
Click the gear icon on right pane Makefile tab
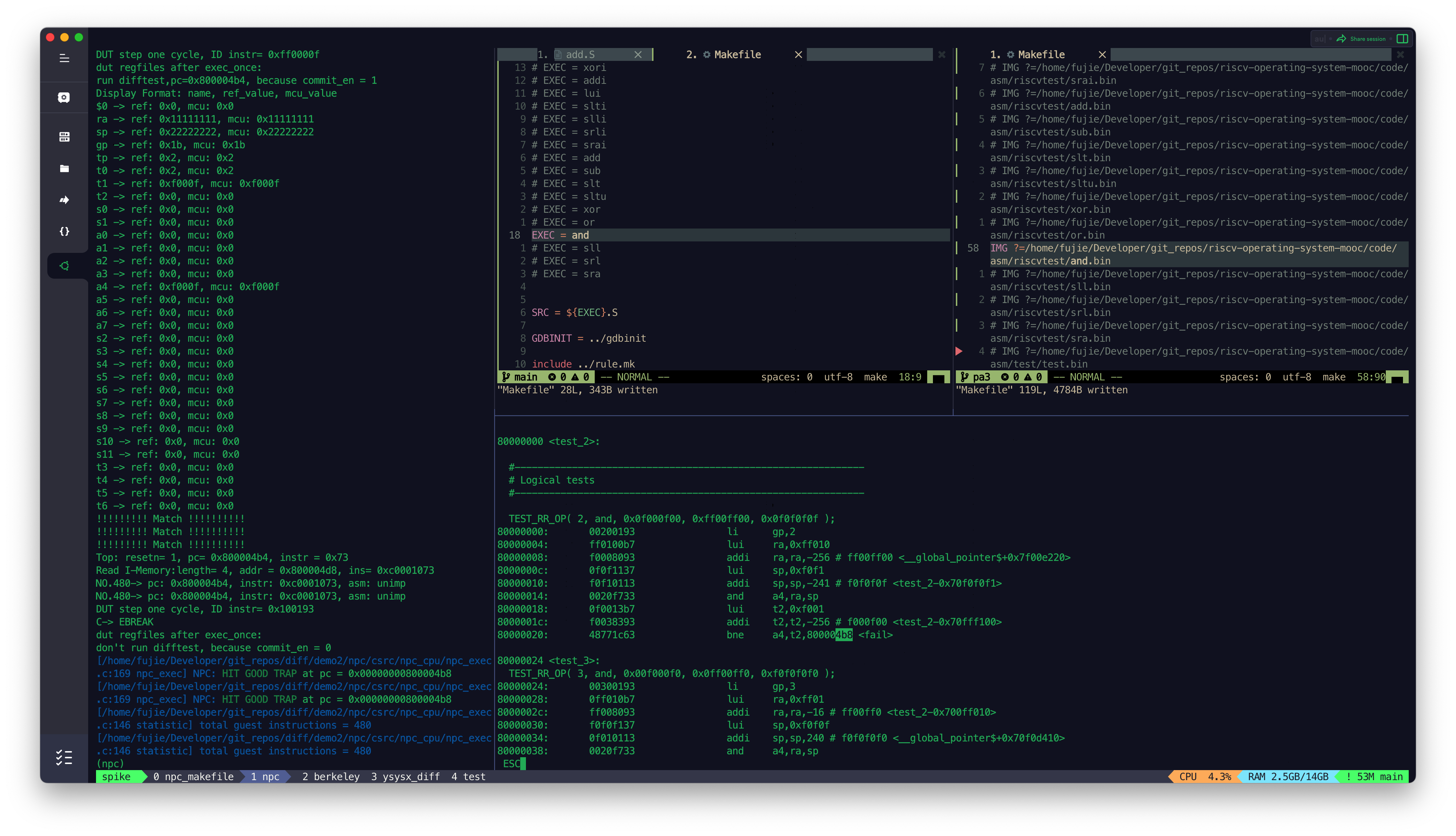point(1010,54)
